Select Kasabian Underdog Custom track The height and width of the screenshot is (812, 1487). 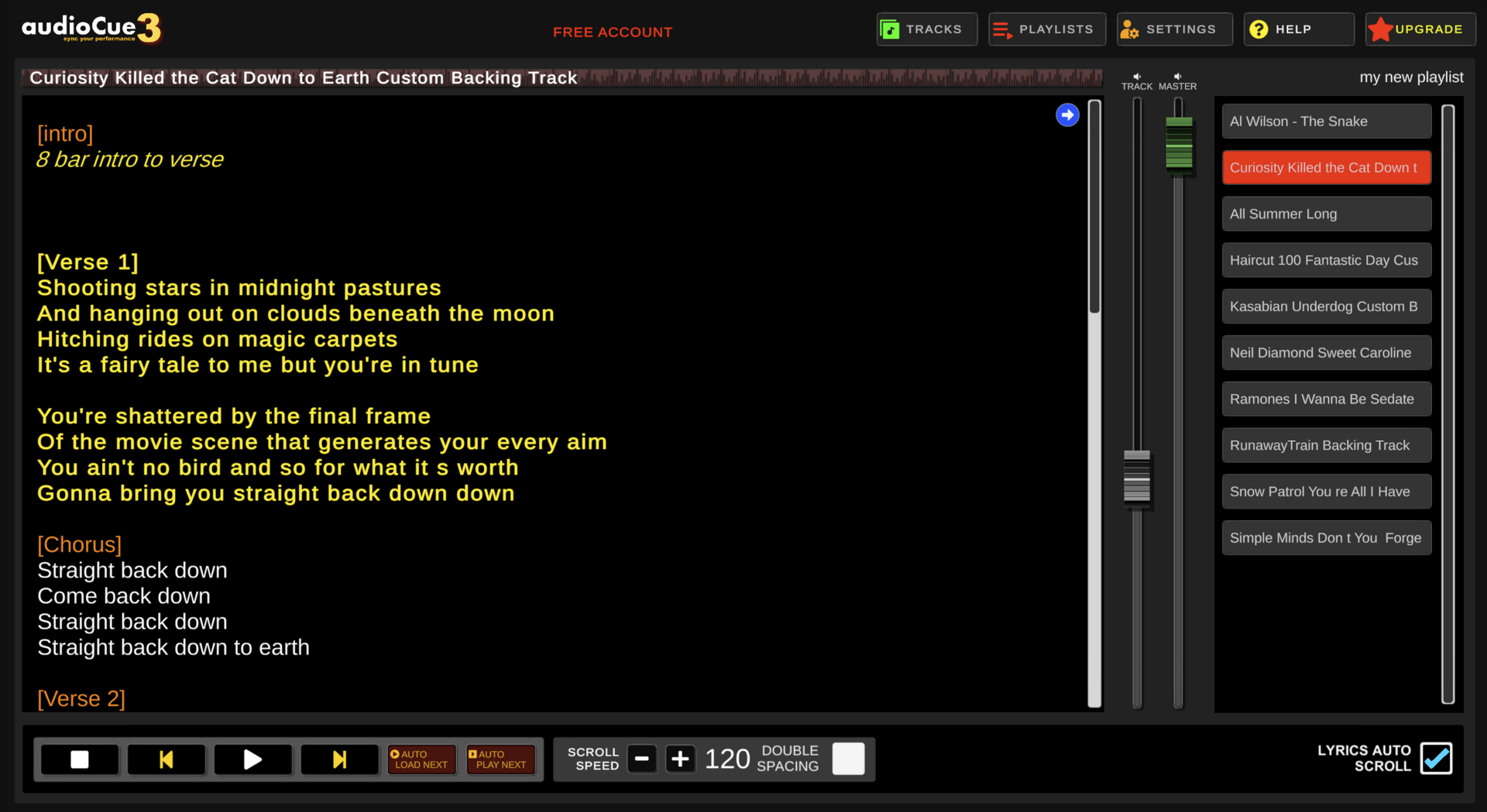[x=1327, y=307]
